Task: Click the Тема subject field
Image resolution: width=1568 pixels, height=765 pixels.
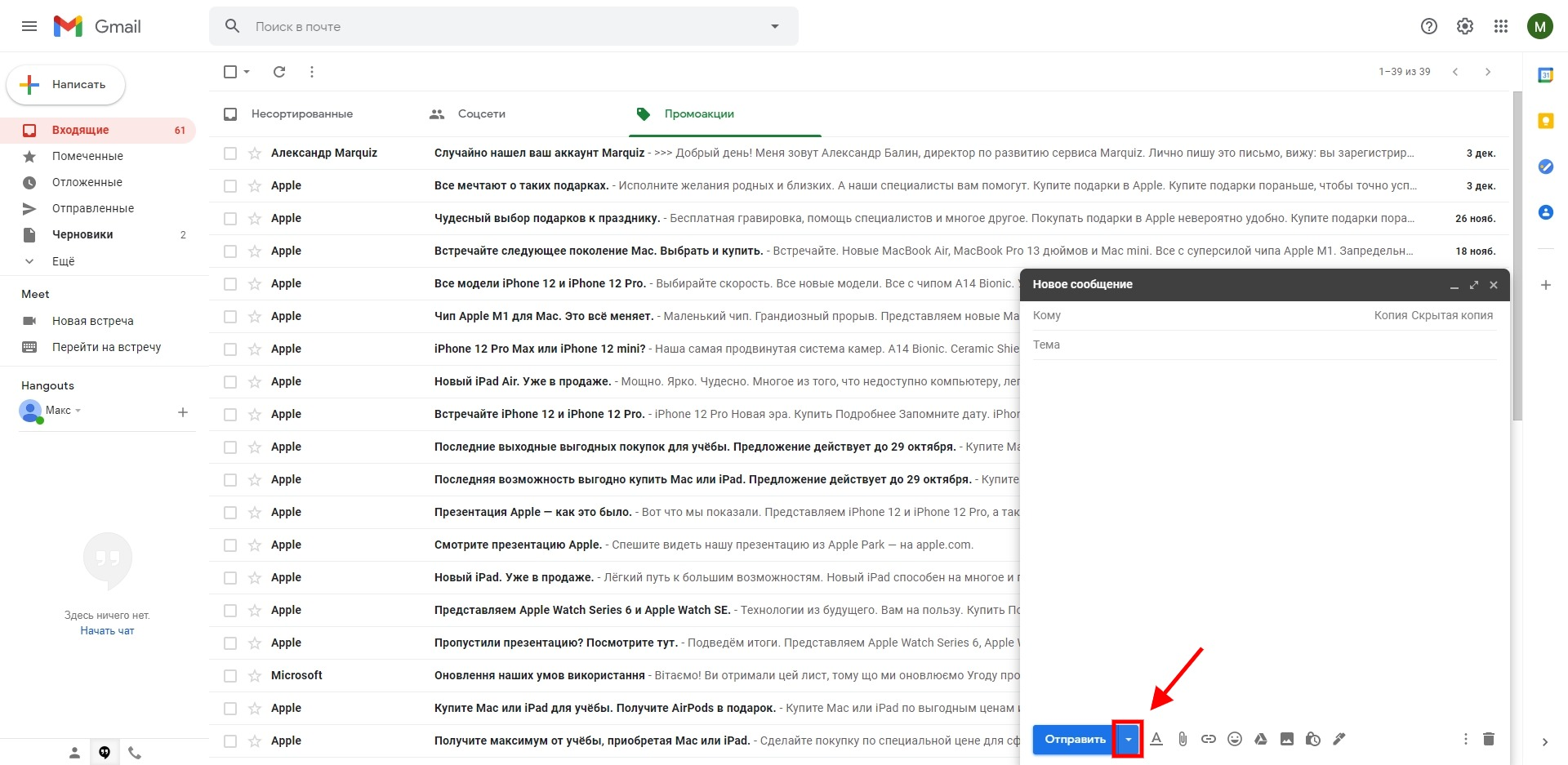Action: pos(1264,345)
